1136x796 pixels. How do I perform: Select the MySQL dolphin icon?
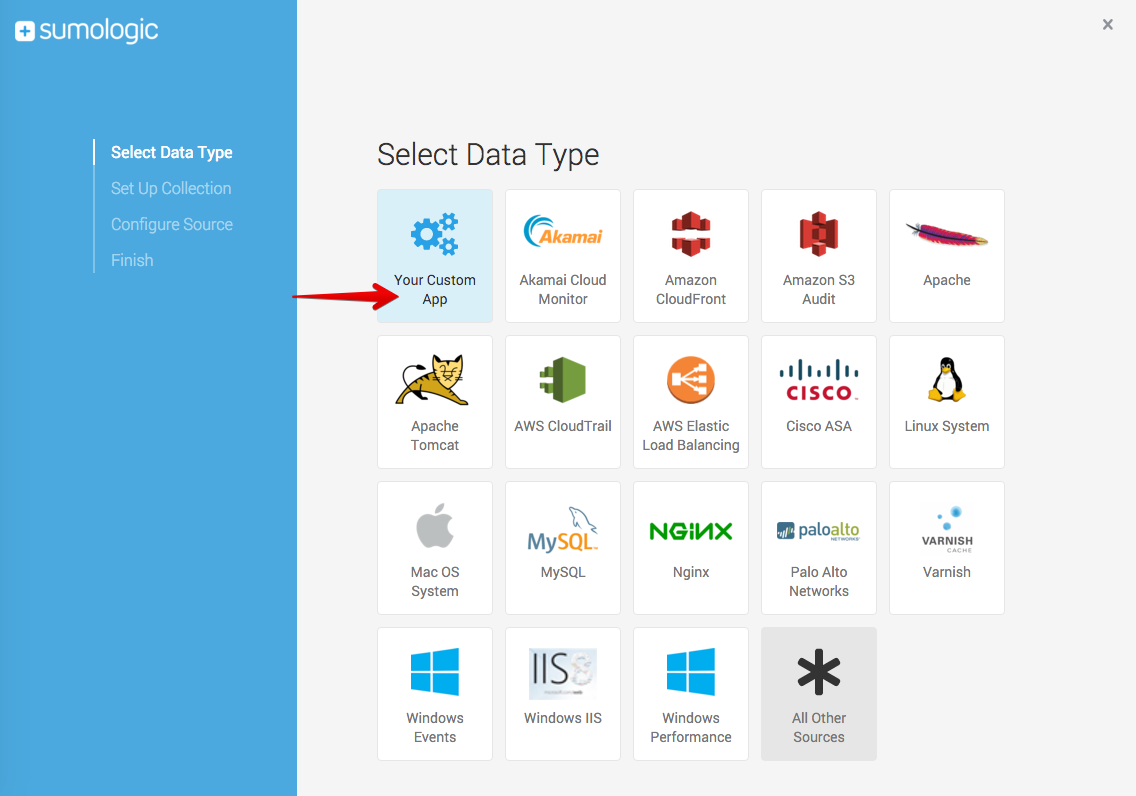(x=563, y=529)
